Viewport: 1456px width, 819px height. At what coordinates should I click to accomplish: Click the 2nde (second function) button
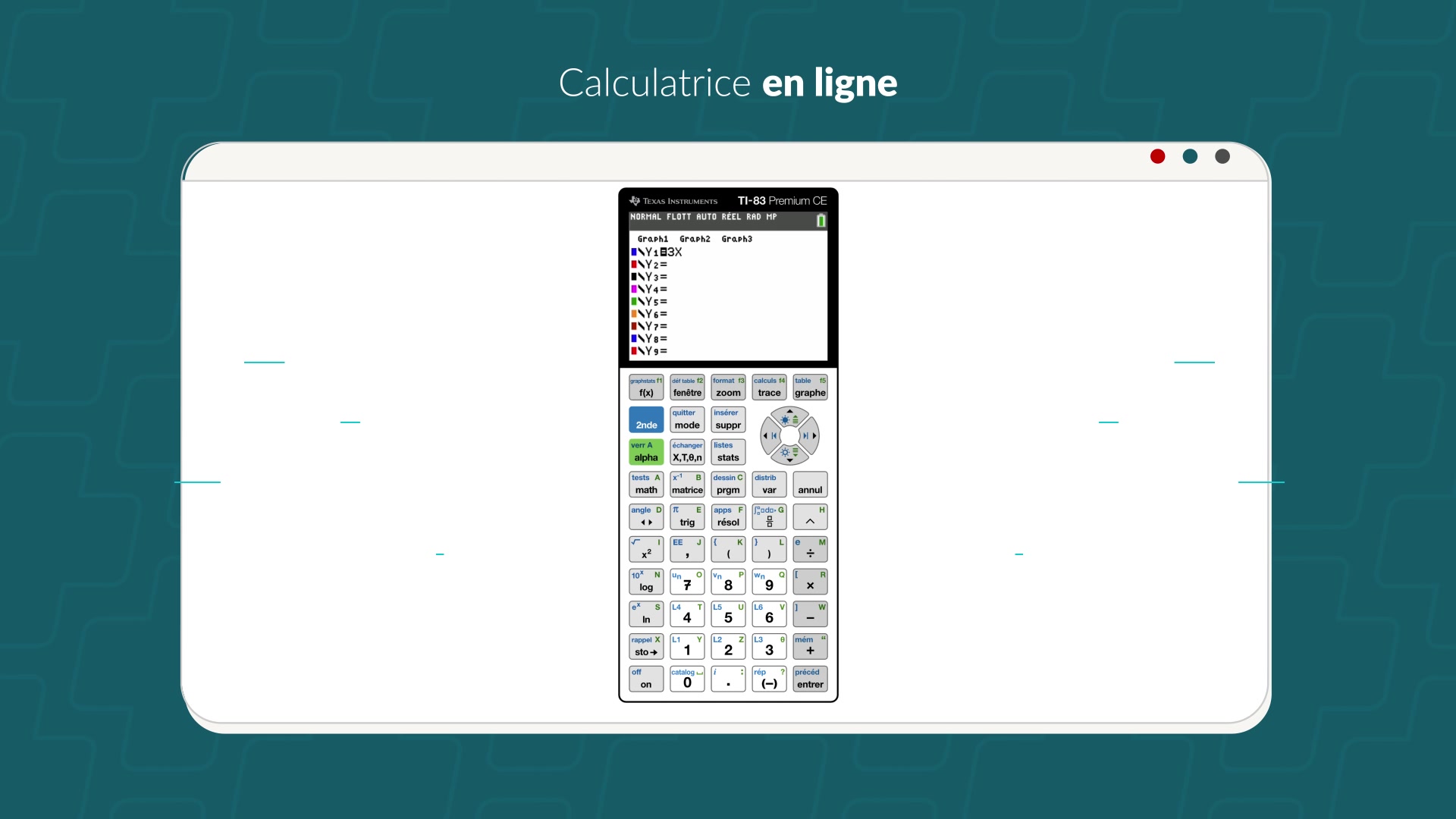(646, 420)
